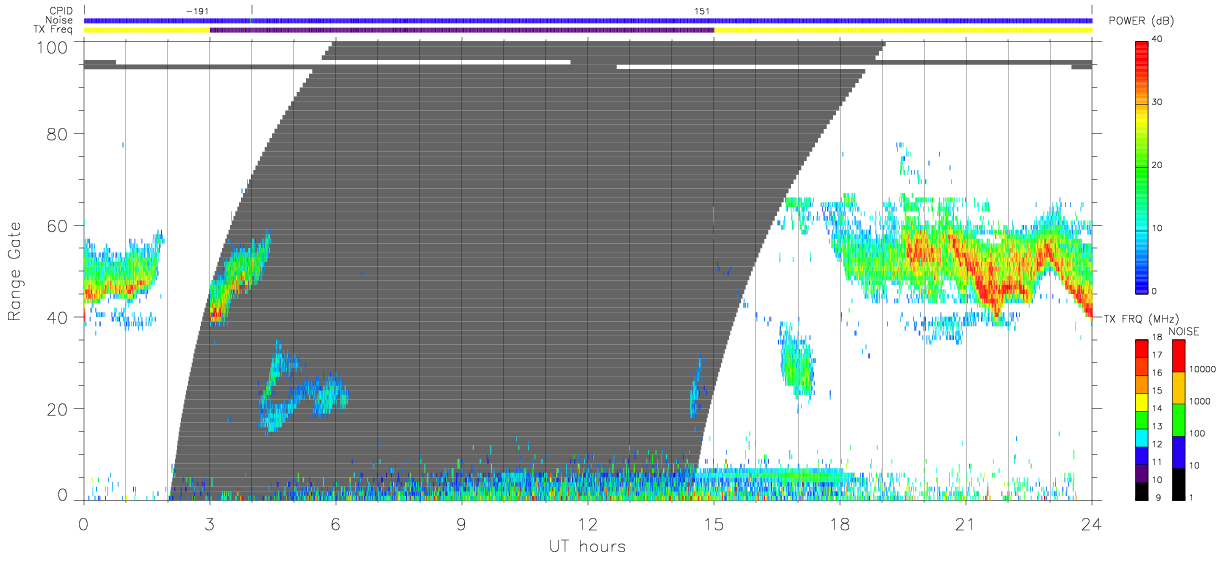Click the UT hours tick label 15
1228x567 pixels.
pyautogui.click(x=713, y=524)
